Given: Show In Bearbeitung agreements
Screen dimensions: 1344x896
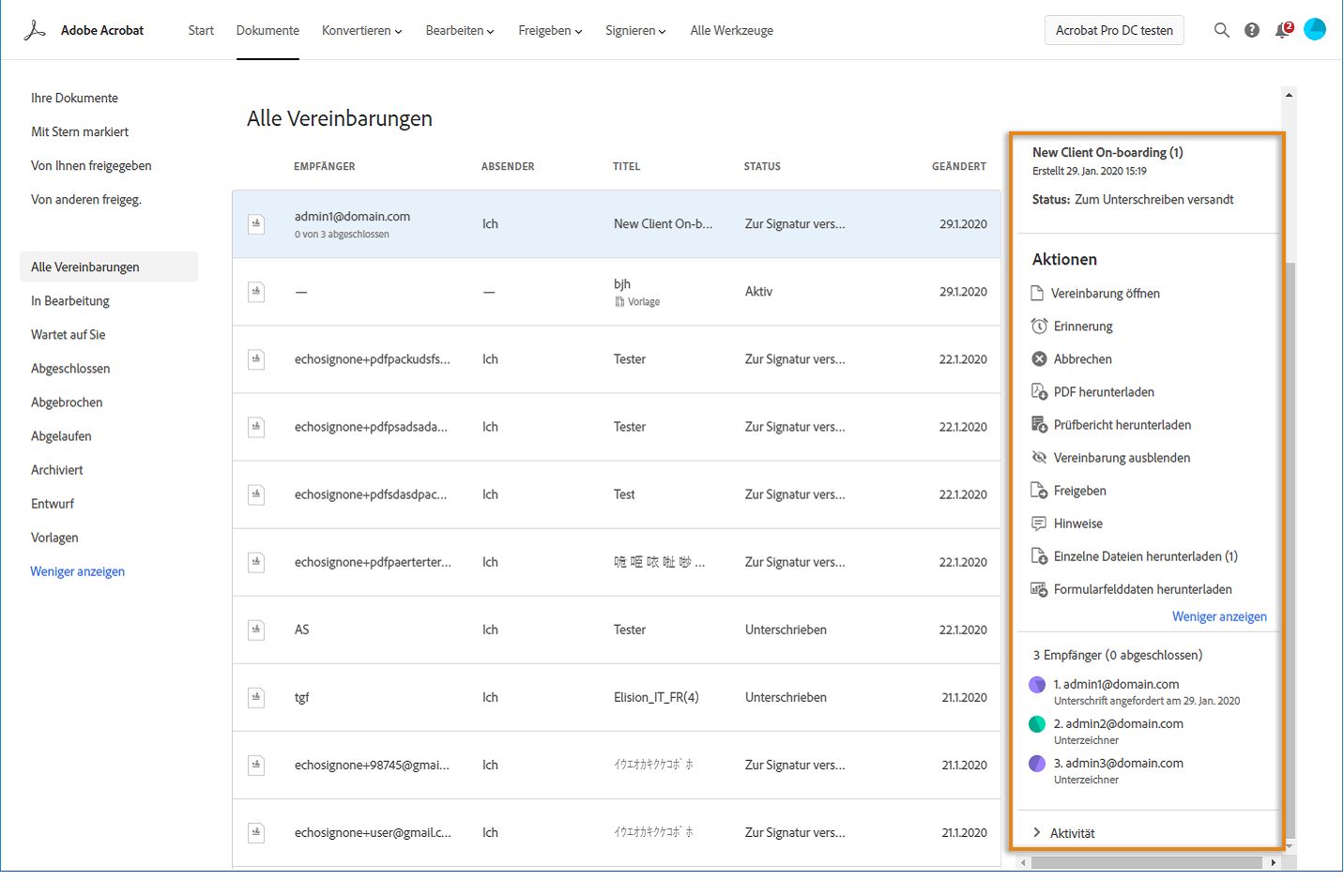Looking at the screenshot, I should (x=70, y=300).
